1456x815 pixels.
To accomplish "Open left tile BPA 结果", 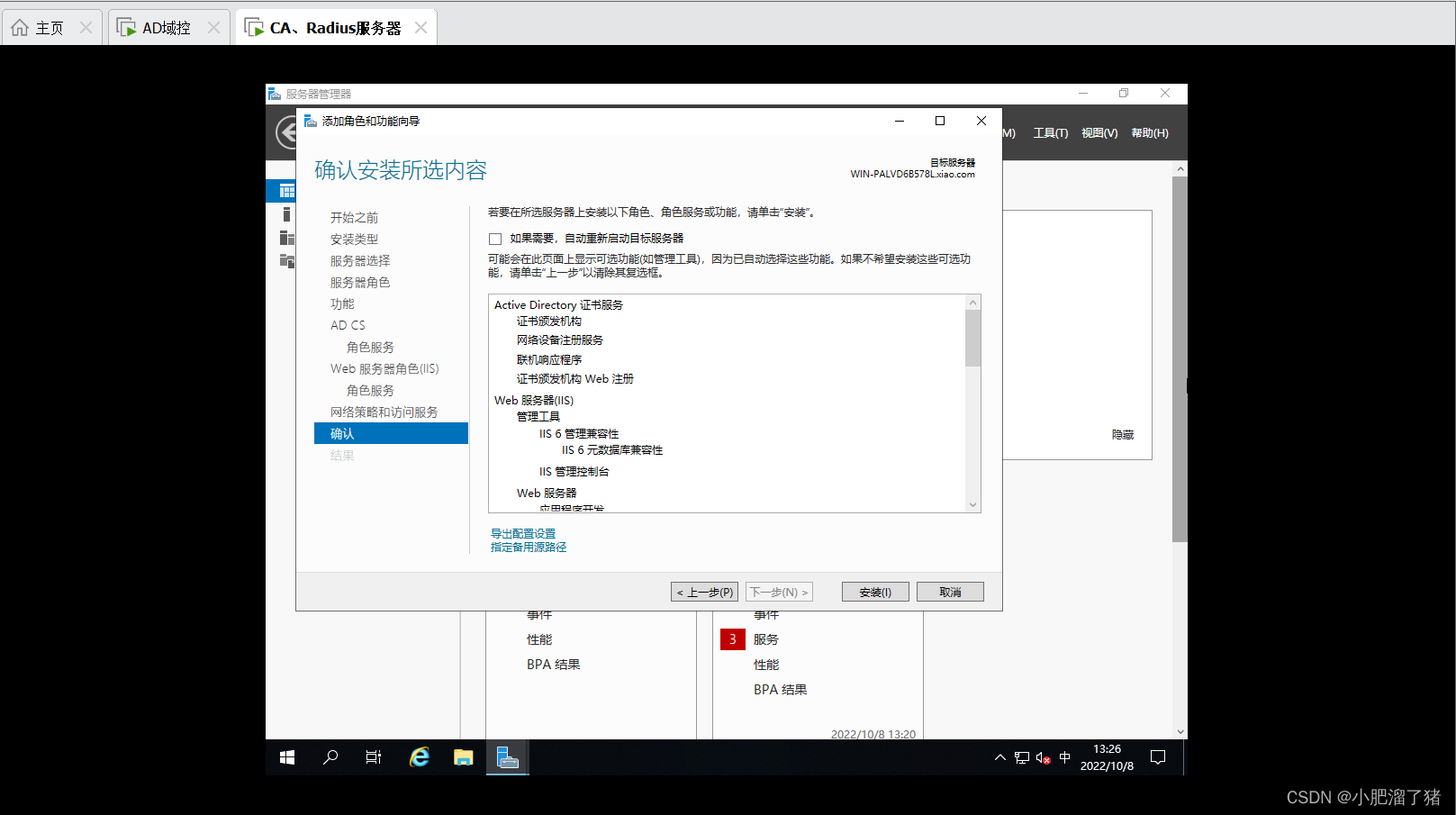I will [554, 665].
